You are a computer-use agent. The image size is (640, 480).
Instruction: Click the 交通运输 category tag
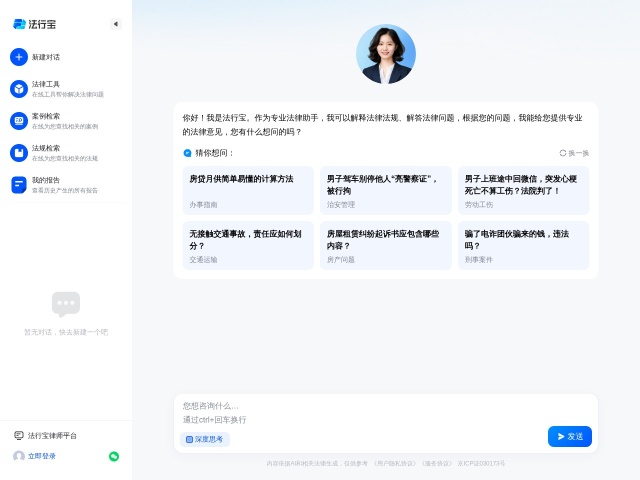point(203,260)
